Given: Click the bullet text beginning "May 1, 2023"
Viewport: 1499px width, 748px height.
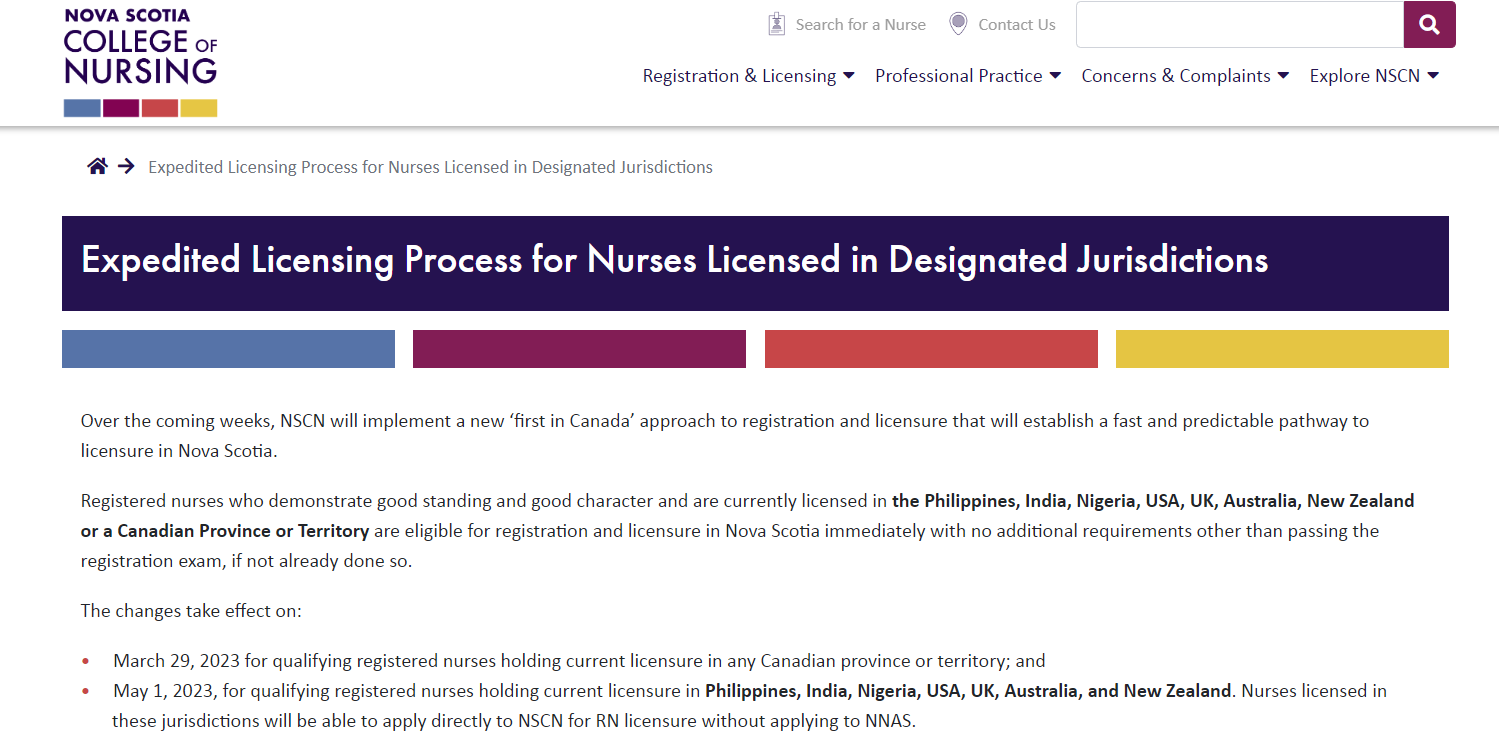Looking at the screenshot, I should coord(749,706).
